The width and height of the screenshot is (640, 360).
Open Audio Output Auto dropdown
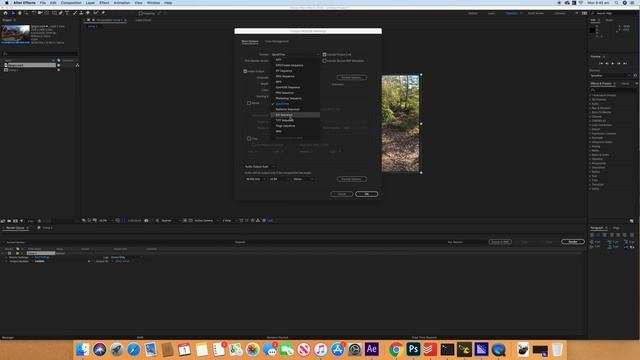click(x=260, y=167)
